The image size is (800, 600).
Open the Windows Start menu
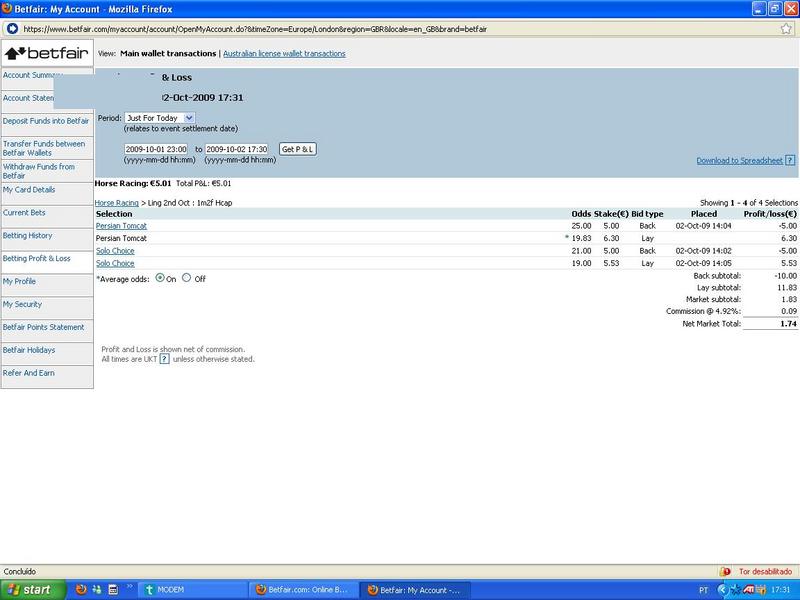click(x=32, y=590)
